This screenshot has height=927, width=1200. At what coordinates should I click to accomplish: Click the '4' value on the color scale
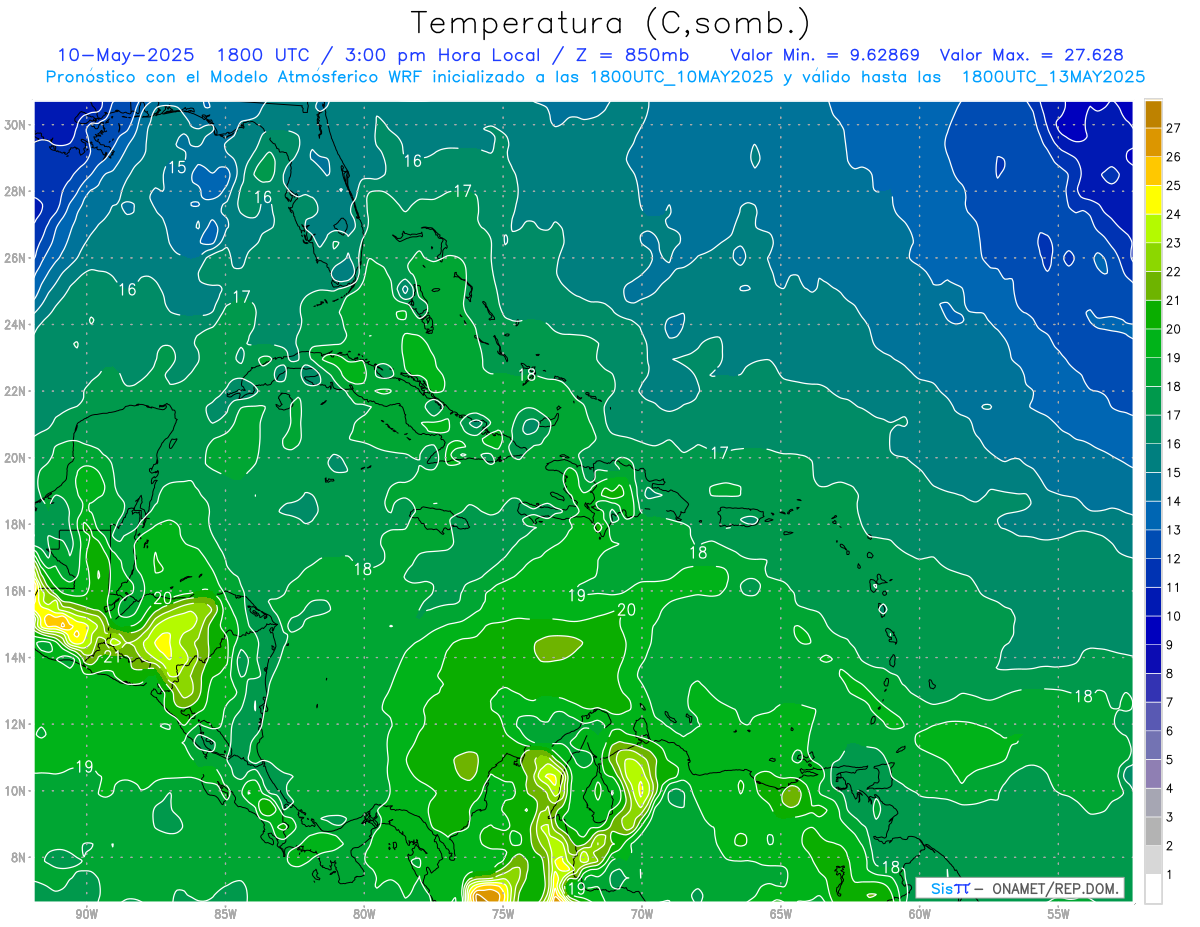(1170, 788)
